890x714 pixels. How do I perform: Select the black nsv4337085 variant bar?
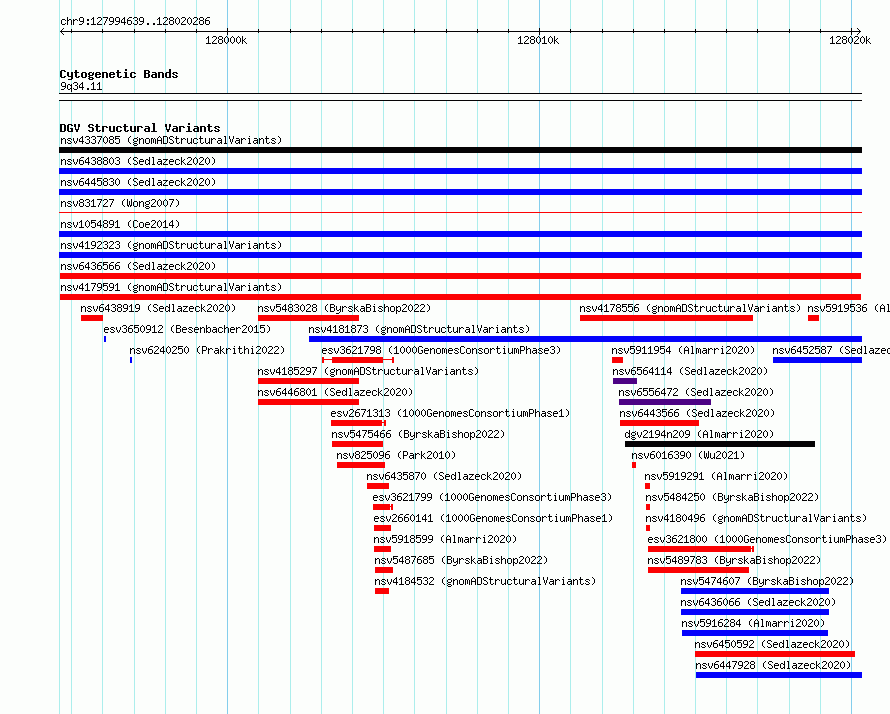click(460, 150)
